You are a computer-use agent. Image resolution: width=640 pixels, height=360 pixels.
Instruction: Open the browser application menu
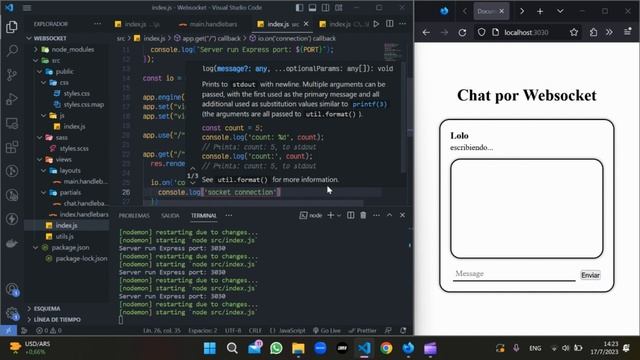[628, 32]
